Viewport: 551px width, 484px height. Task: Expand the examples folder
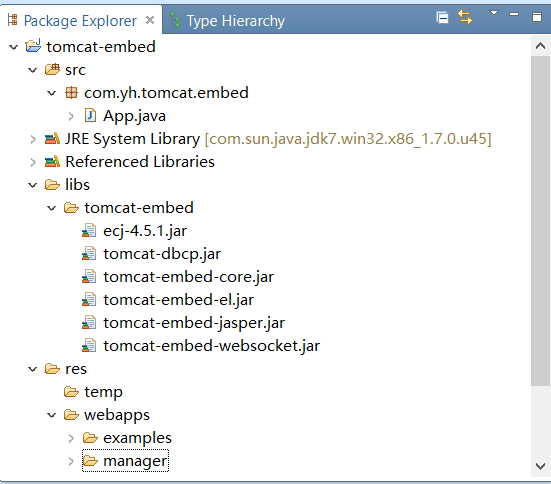tap(71, 438)
